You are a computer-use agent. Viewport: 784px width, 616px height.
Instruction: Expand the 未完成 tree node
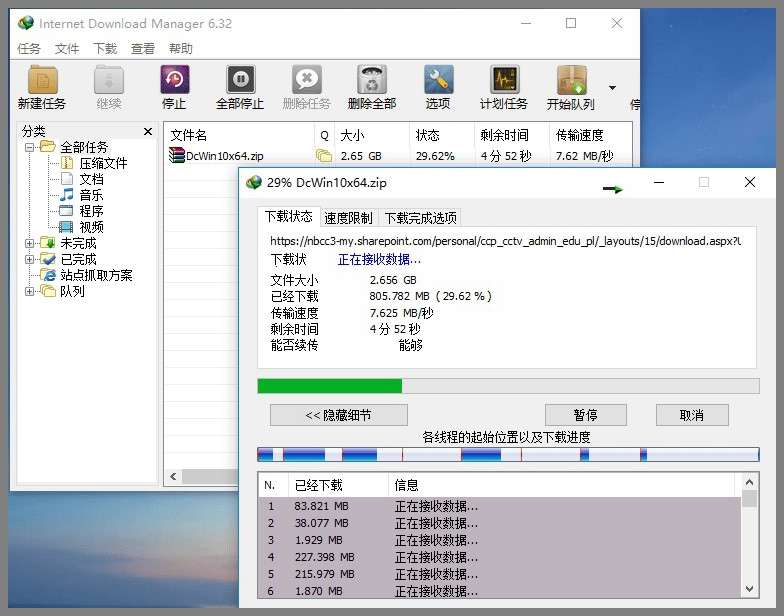[x=30, y=244]
